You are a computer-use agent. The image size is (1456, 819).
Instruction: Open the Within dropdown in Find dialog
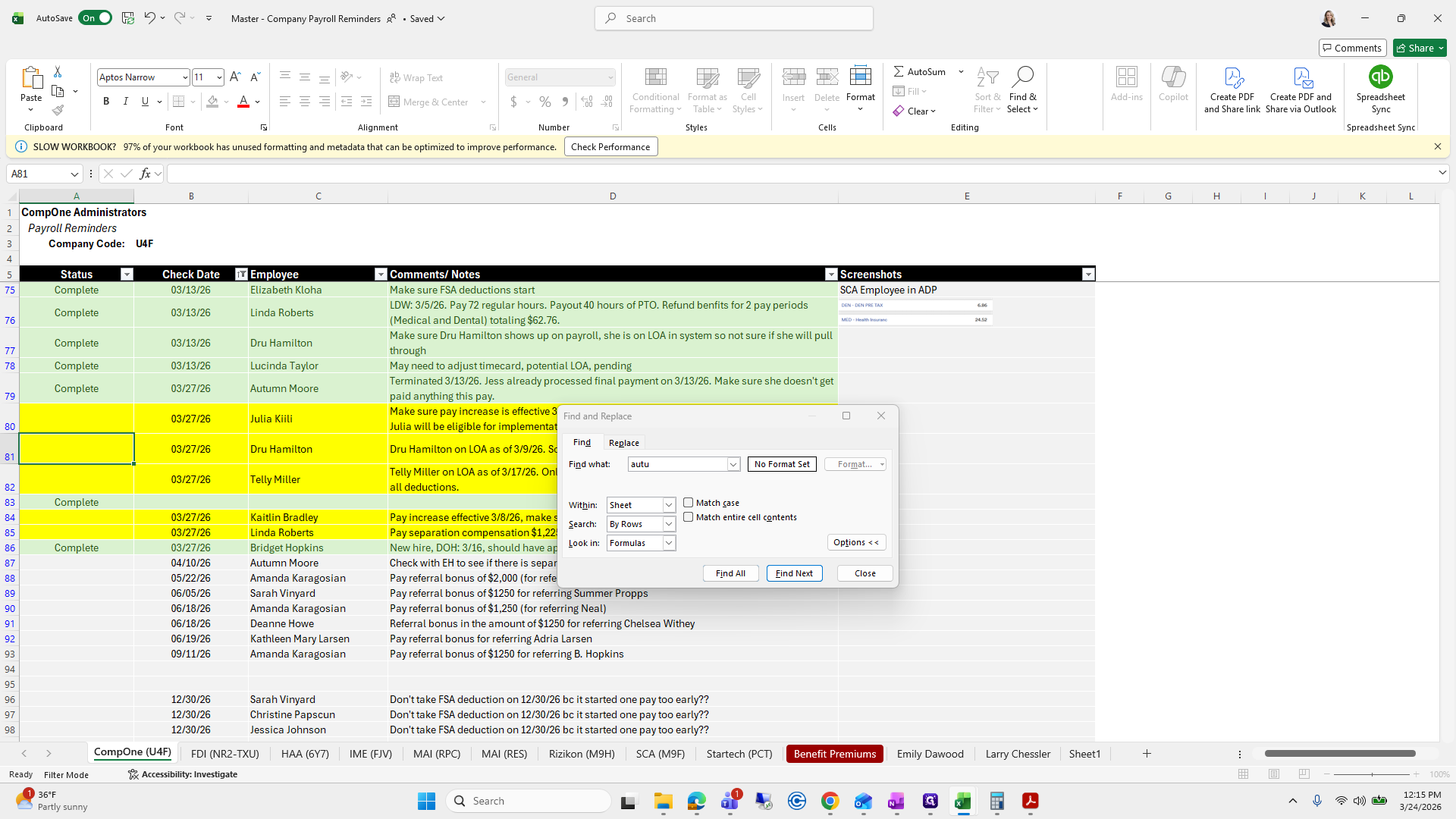[x=669, y=505]
